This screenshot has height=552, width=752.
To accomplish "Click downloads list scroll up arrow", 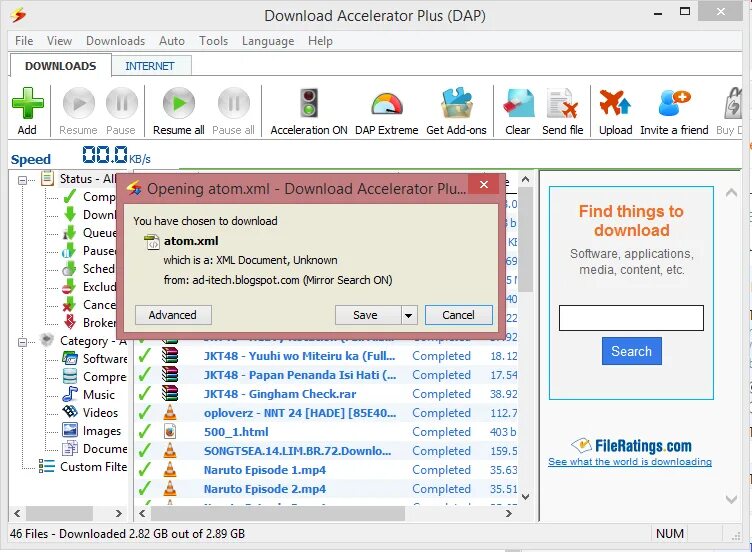I will click(x=526, y=179).
